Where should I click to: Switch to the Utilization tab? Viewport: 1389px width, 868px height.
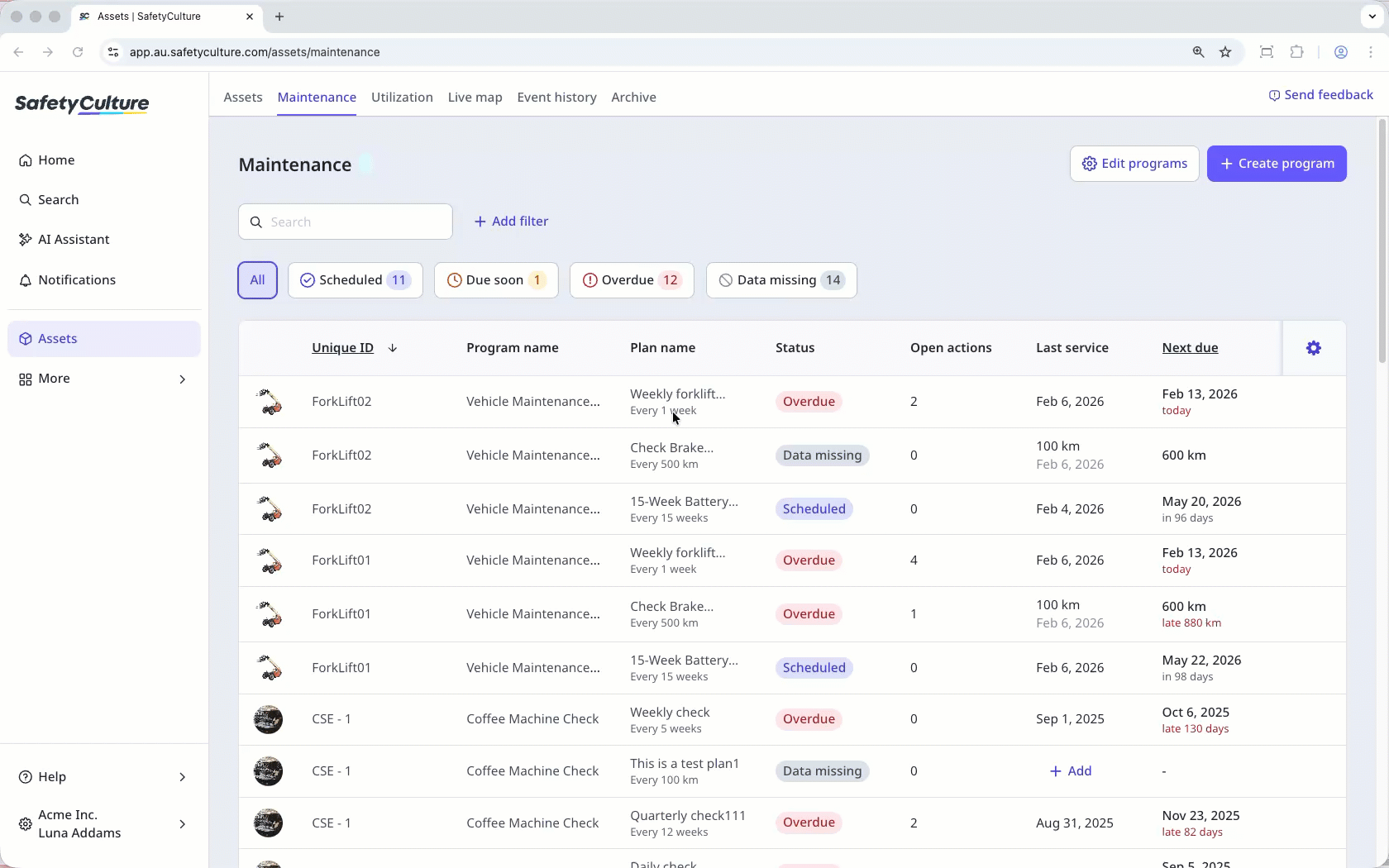click(x=402, y=98)
